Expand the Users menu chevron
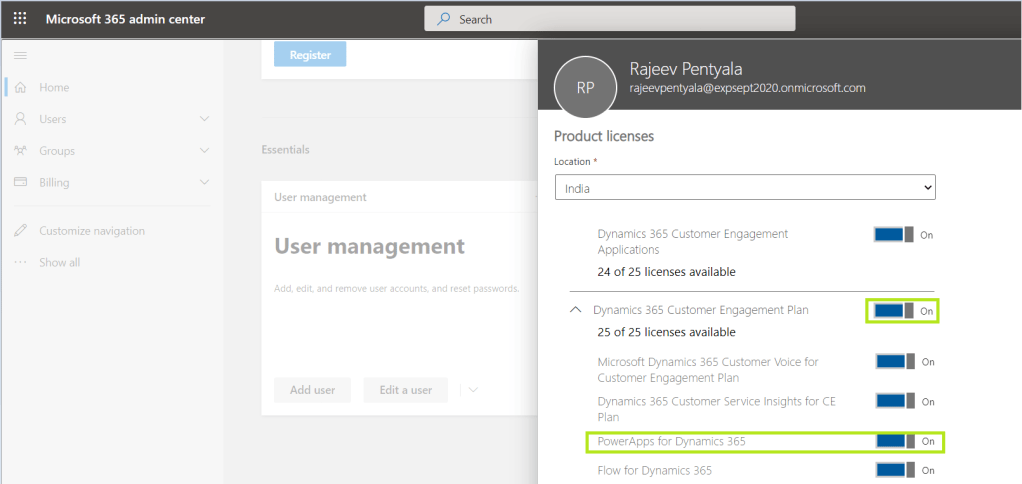This screenshot has height=484, width=1022. point(204,119)
